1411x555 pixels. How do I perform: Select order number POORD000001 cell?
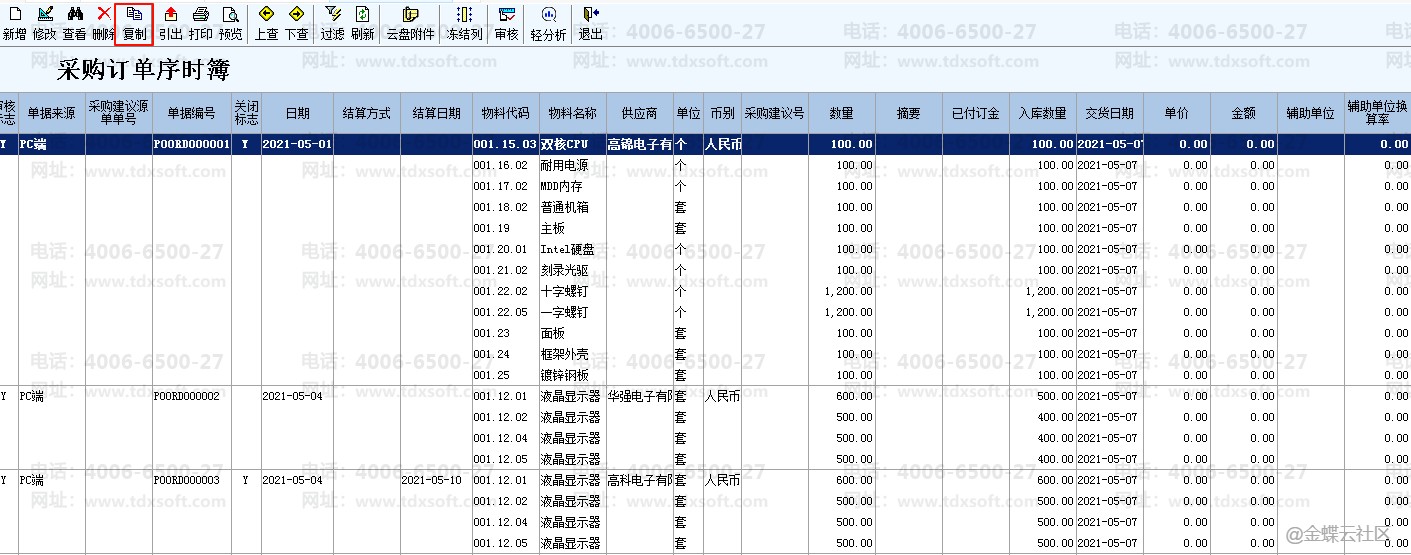(192, 144)
